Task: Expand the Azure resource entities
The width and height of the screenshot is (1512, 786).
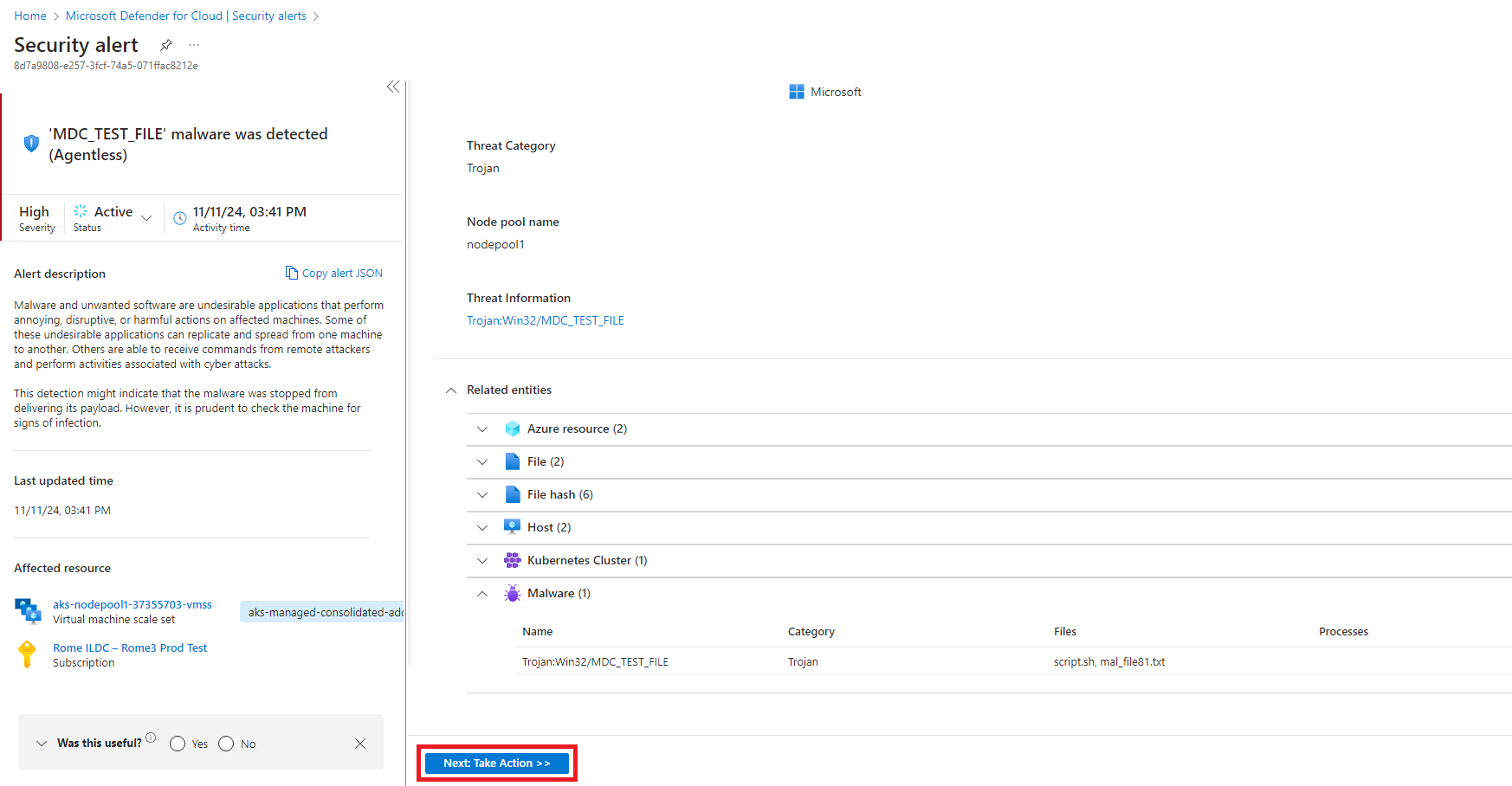Action: click(x=482, y=428)
